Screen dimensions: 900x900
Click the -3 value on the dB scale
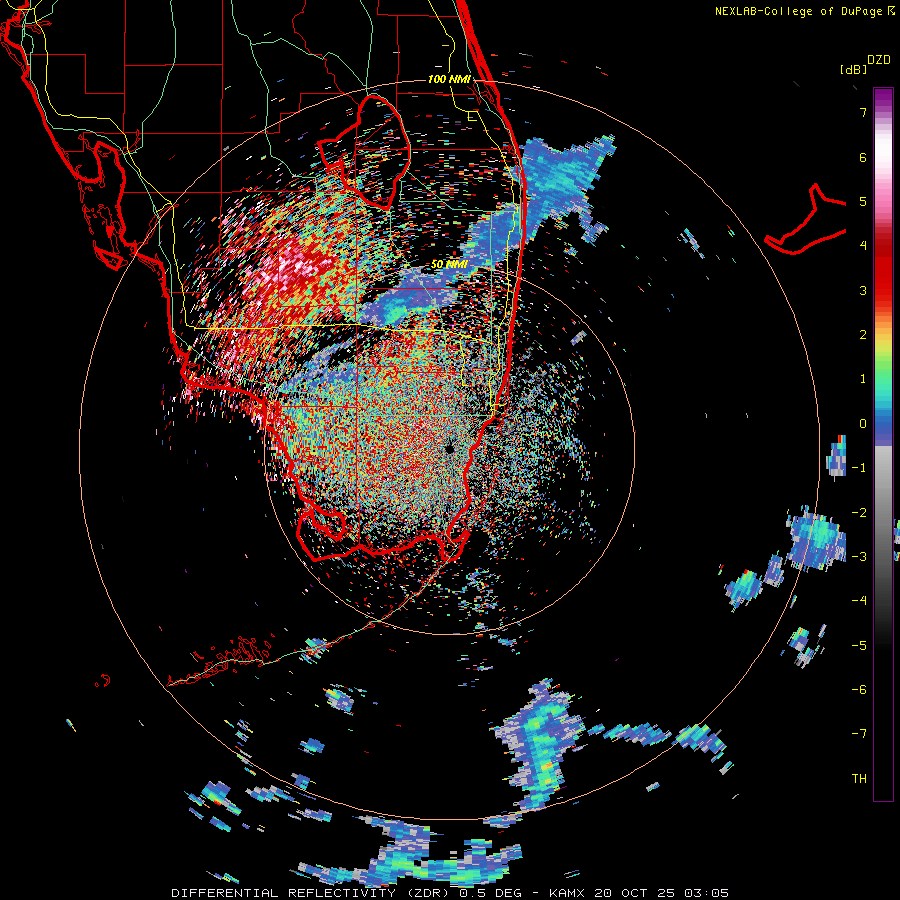pyautogui.click(x=859, y=557)
